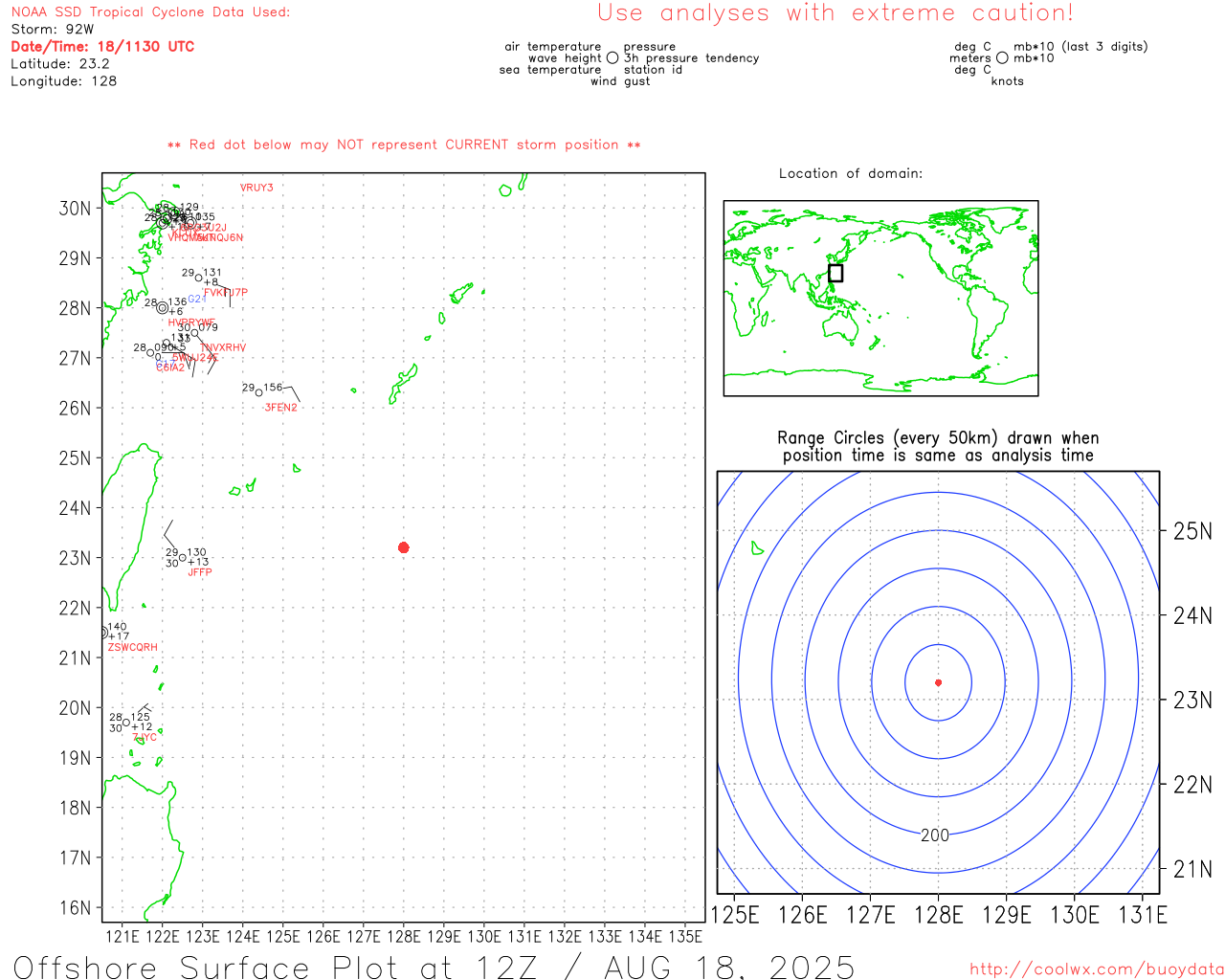
Task: Click the red dot disclaimer text
Action: [404, 145]
